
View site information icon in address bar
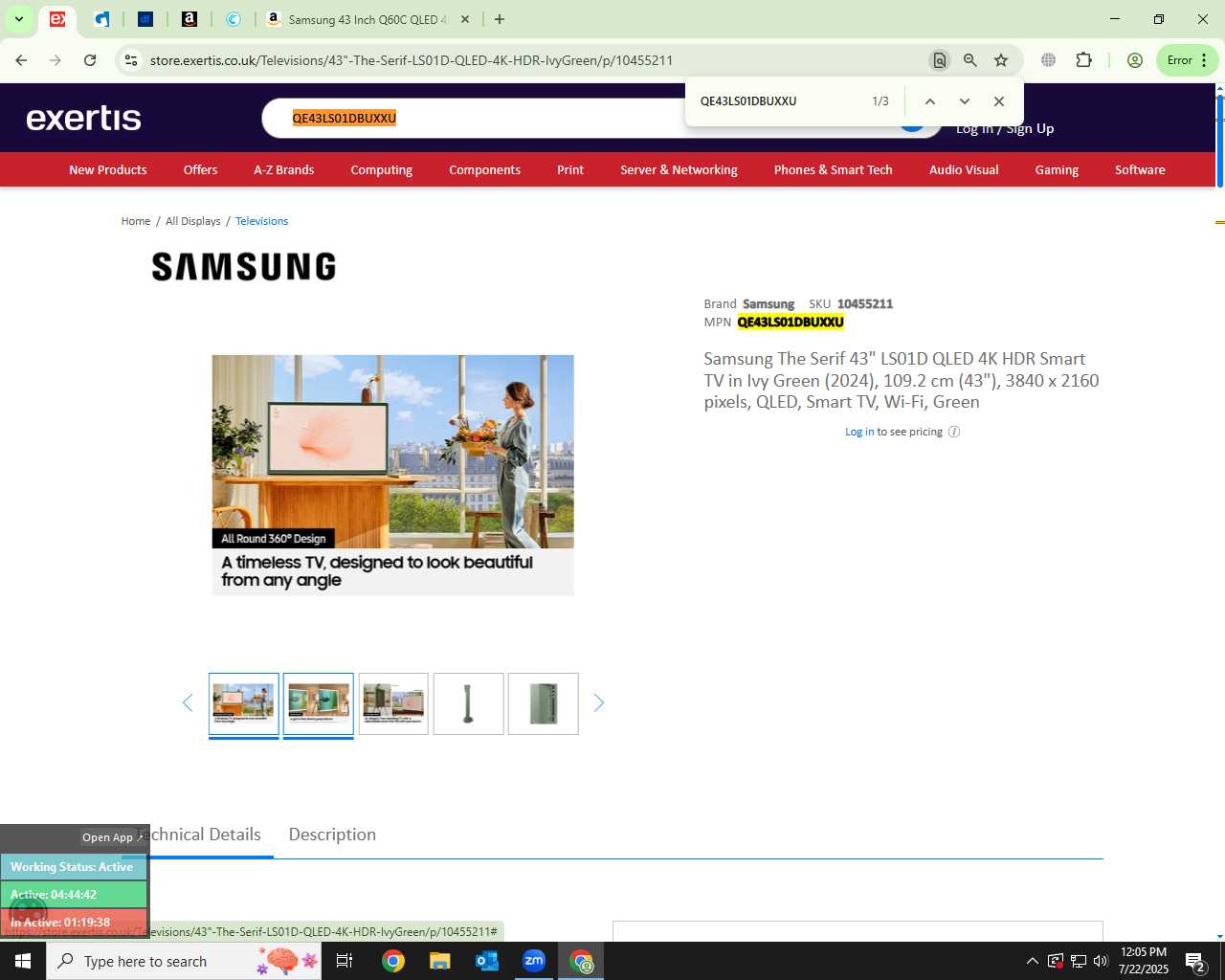click(x=131, y=60)
